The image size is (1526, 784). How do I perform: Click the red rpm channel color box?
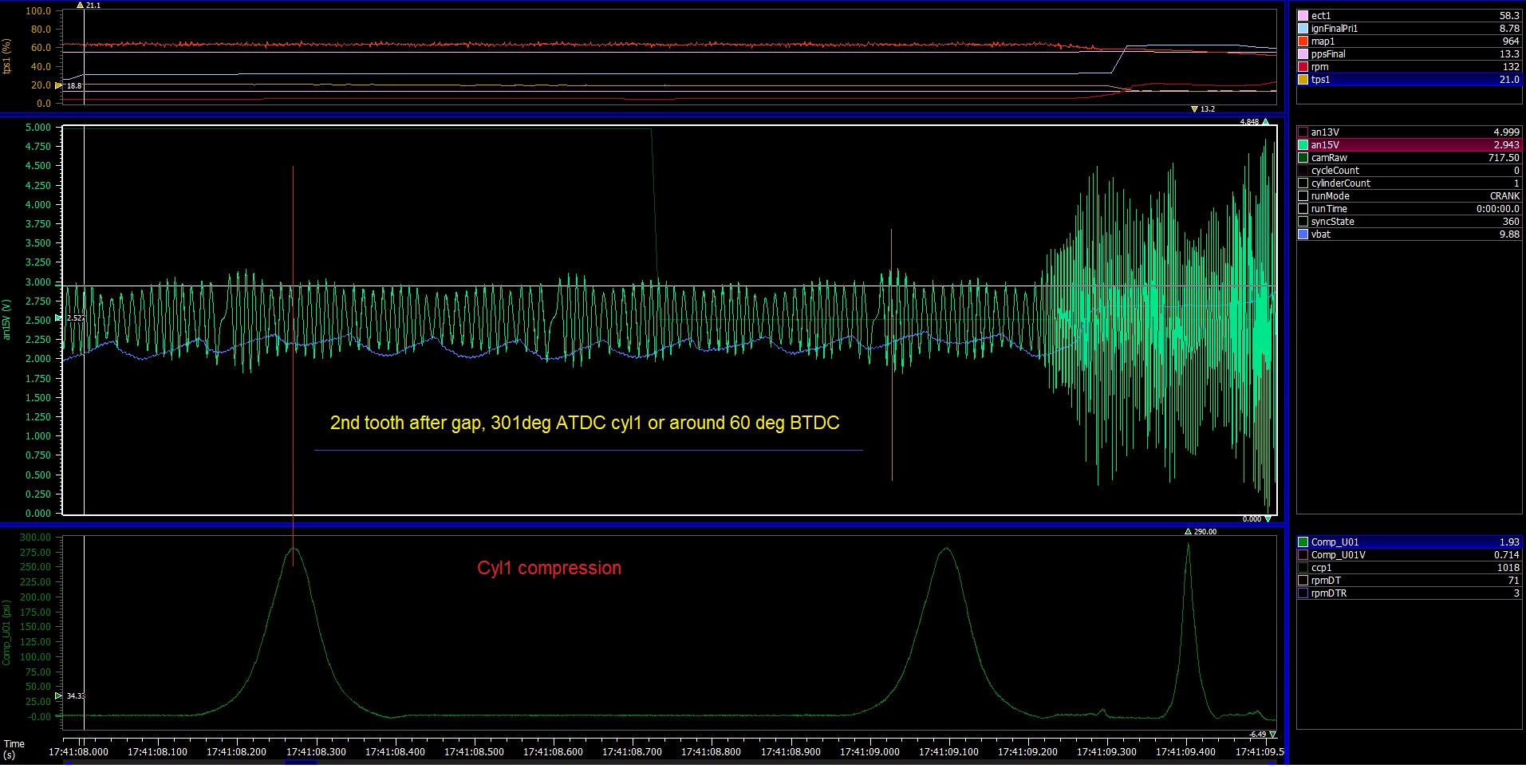(x=1303, y=67)
